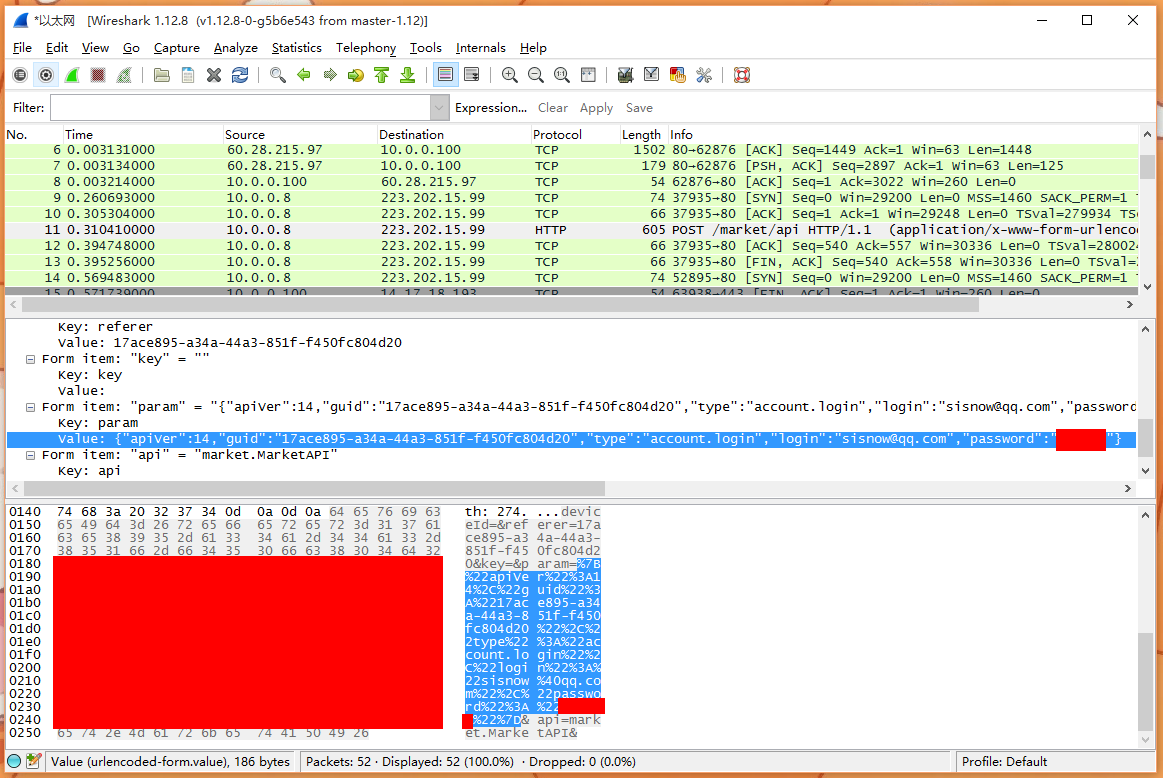Viewport: 1163px width, 778px height.
Task: Open preferences wrench icon
Action: coord(703,75)
